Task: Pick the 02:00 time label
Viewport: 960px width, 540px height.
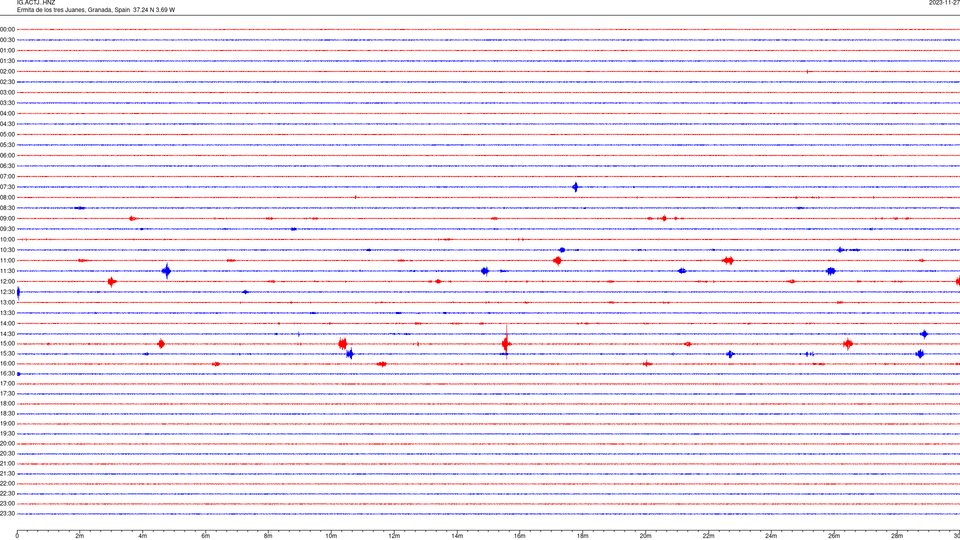Action: tap(7, 71)
